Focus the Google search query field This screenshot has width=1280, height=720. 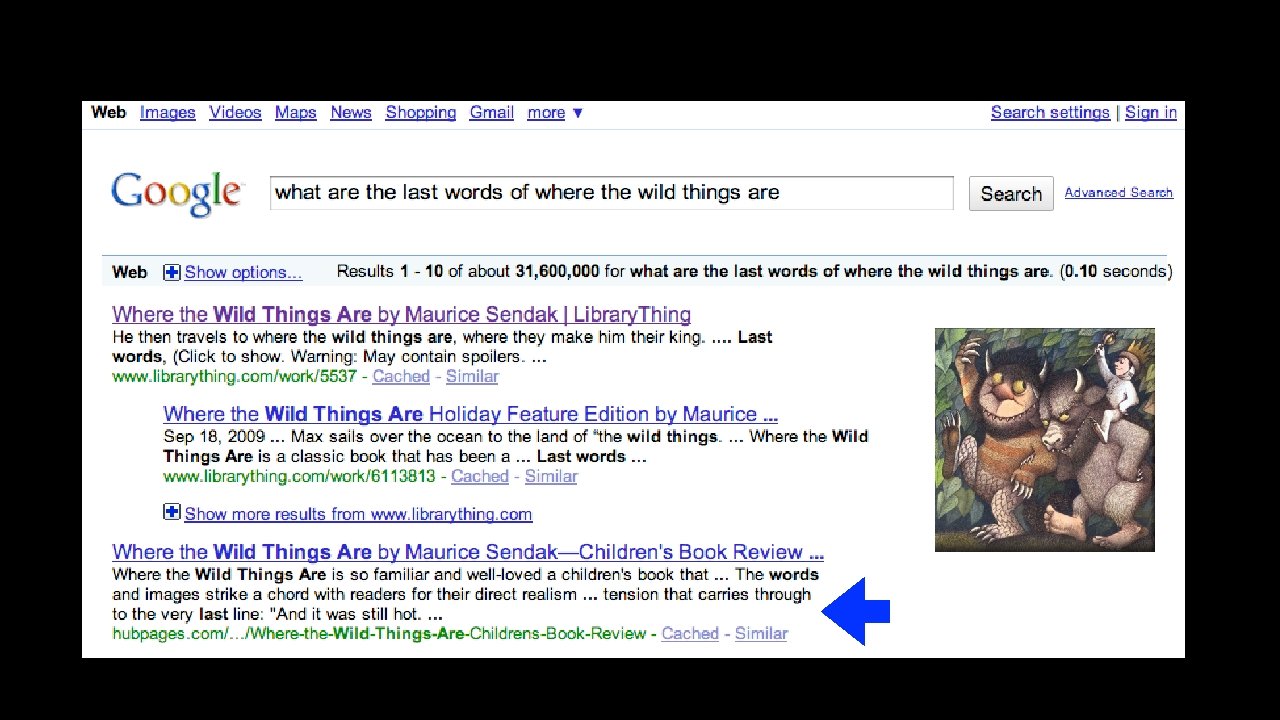(612, 193)
